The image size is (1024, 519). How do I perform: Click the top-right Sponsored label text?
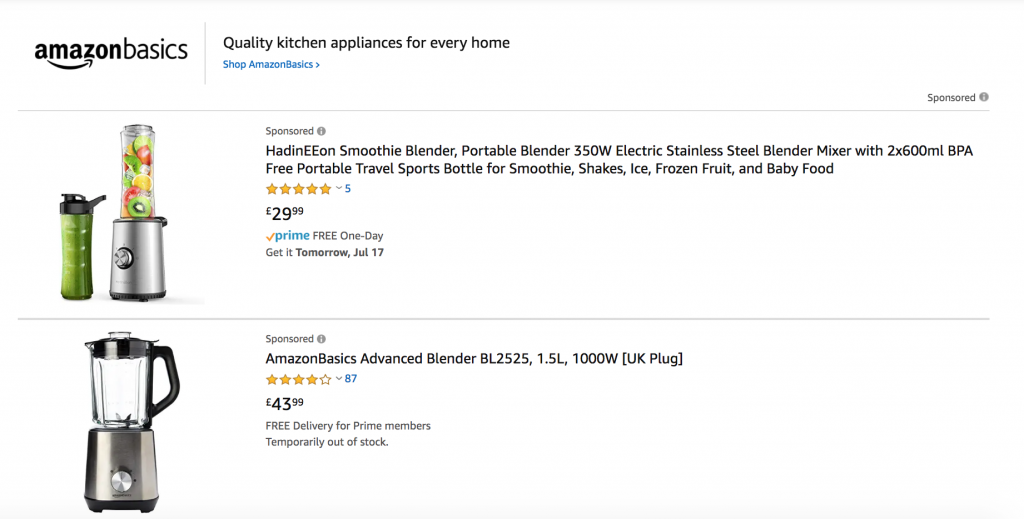[x=950, y=98]
